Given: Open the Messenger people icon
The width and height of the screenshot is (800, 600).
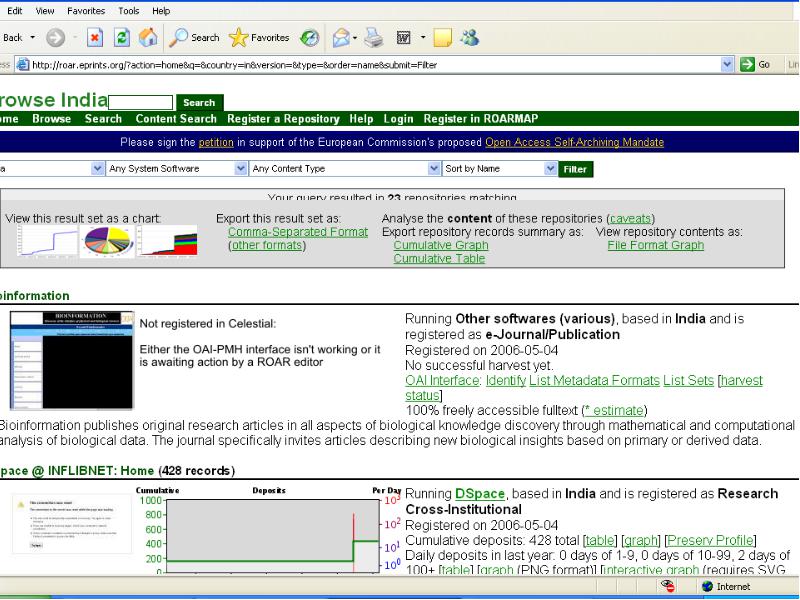Looking at the screenshot, I should (470, 37).
